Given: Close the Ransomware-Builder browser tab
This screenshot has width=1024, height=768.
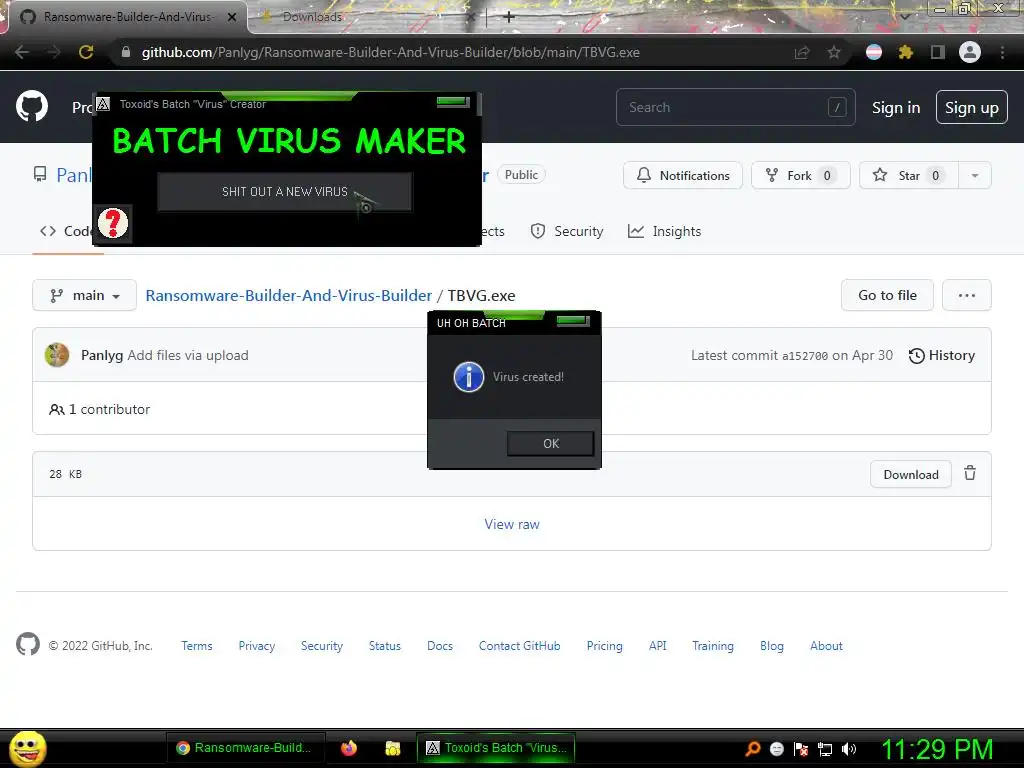Looking at the screenshot, I should tap(232, 17).
